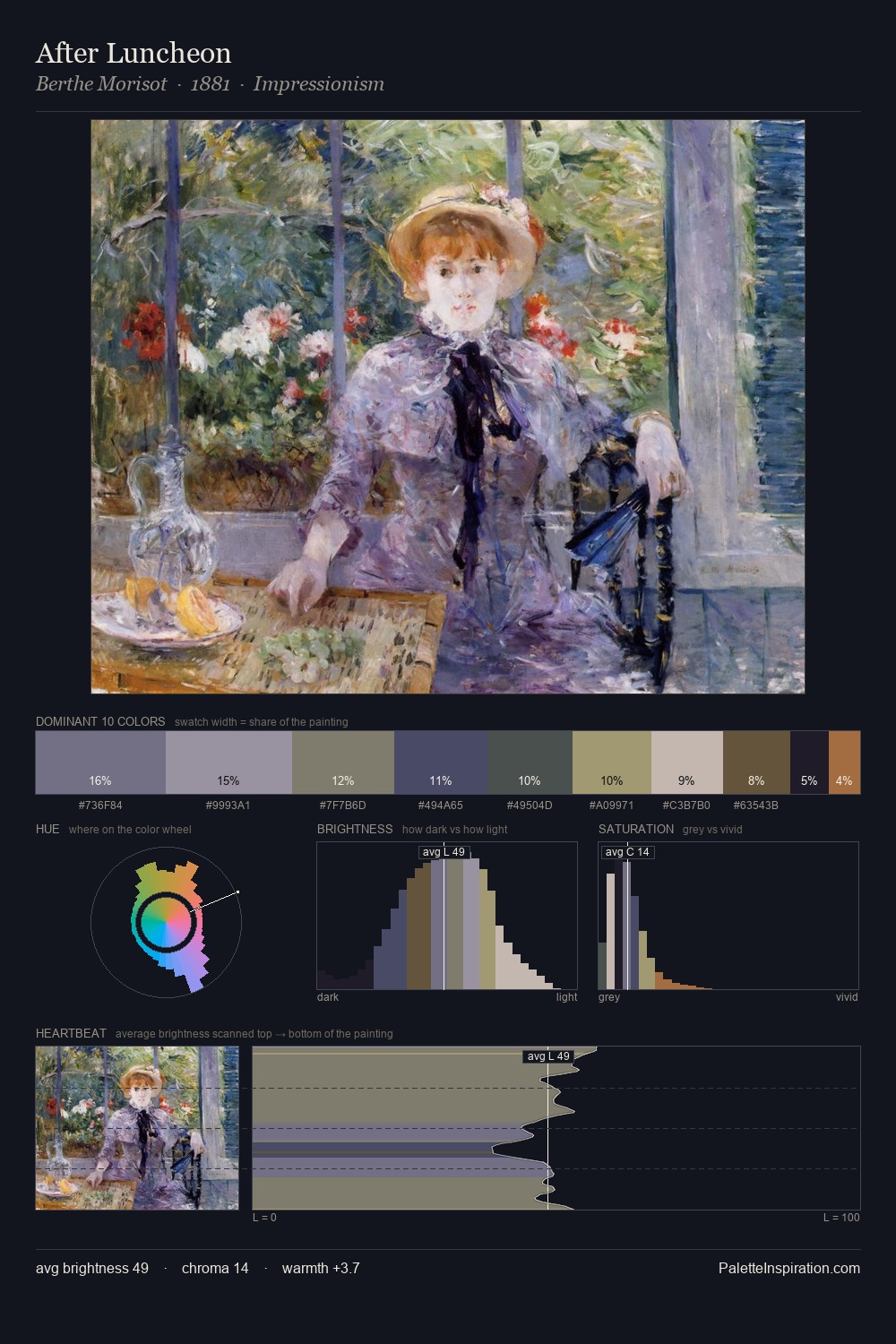Click the 'dark' axis label

pyautogui.click(x=328, y=997)
